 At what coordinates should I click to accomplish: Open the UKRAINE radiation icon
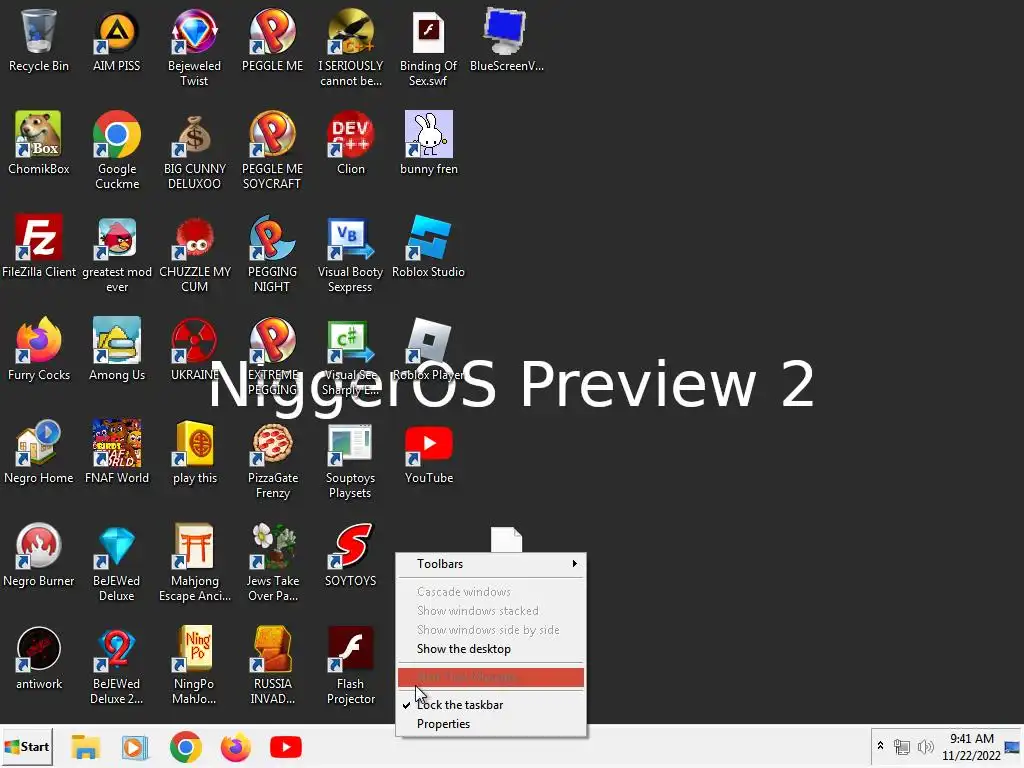(194, 349)
